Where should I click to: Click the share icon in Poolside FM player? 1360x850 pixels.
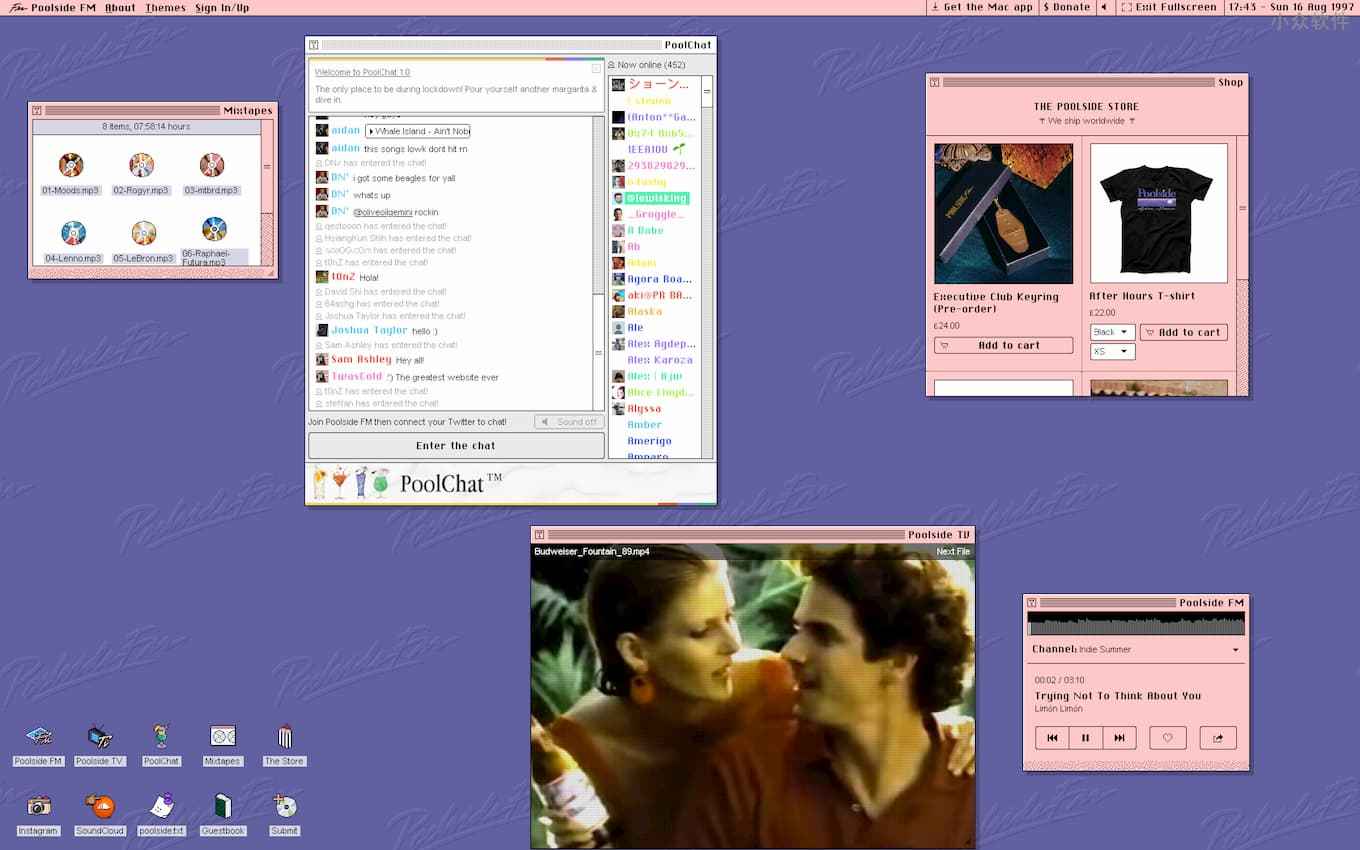point(1217,738)
